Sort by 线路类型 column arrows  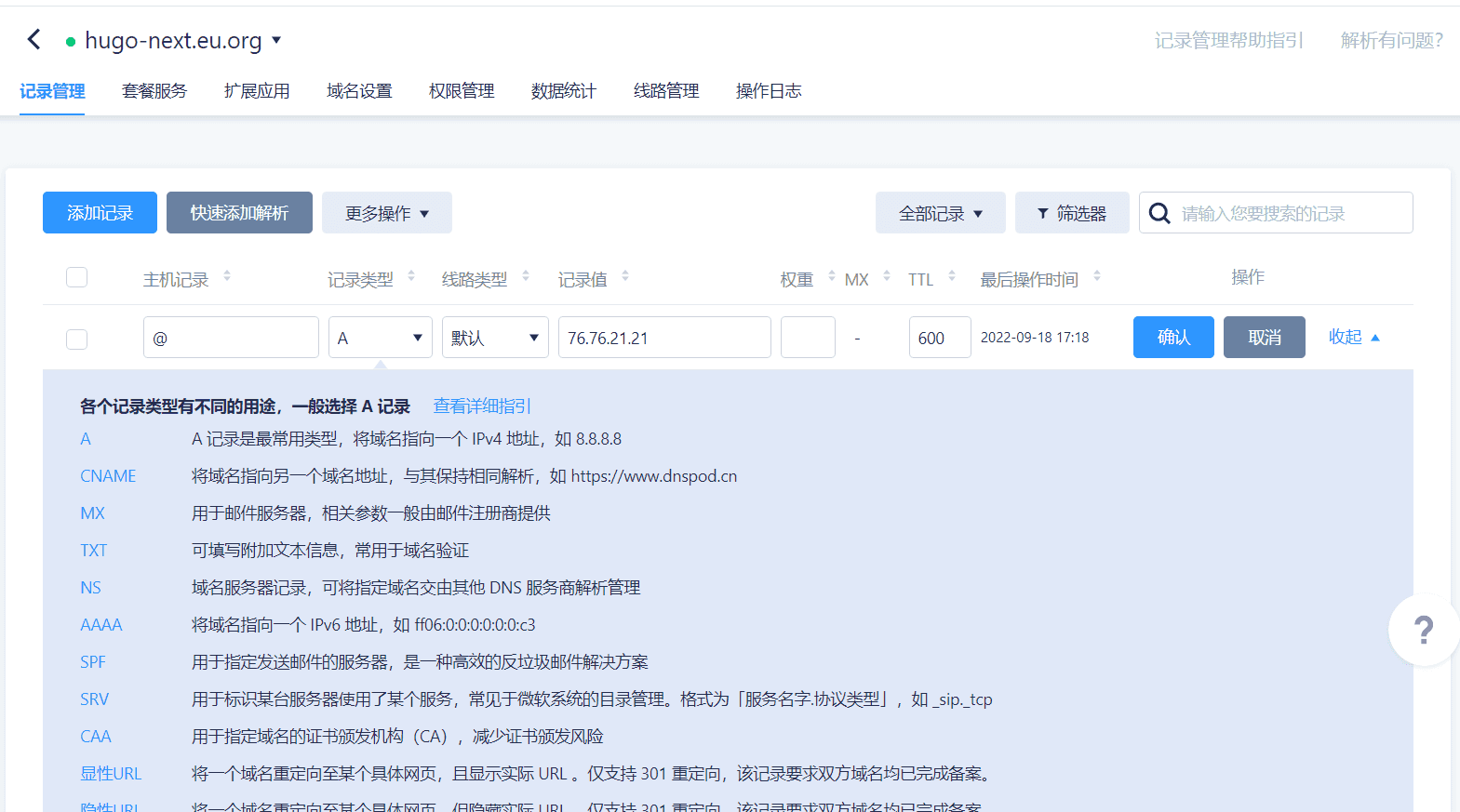pyautogui.click(x=525, y=276)
